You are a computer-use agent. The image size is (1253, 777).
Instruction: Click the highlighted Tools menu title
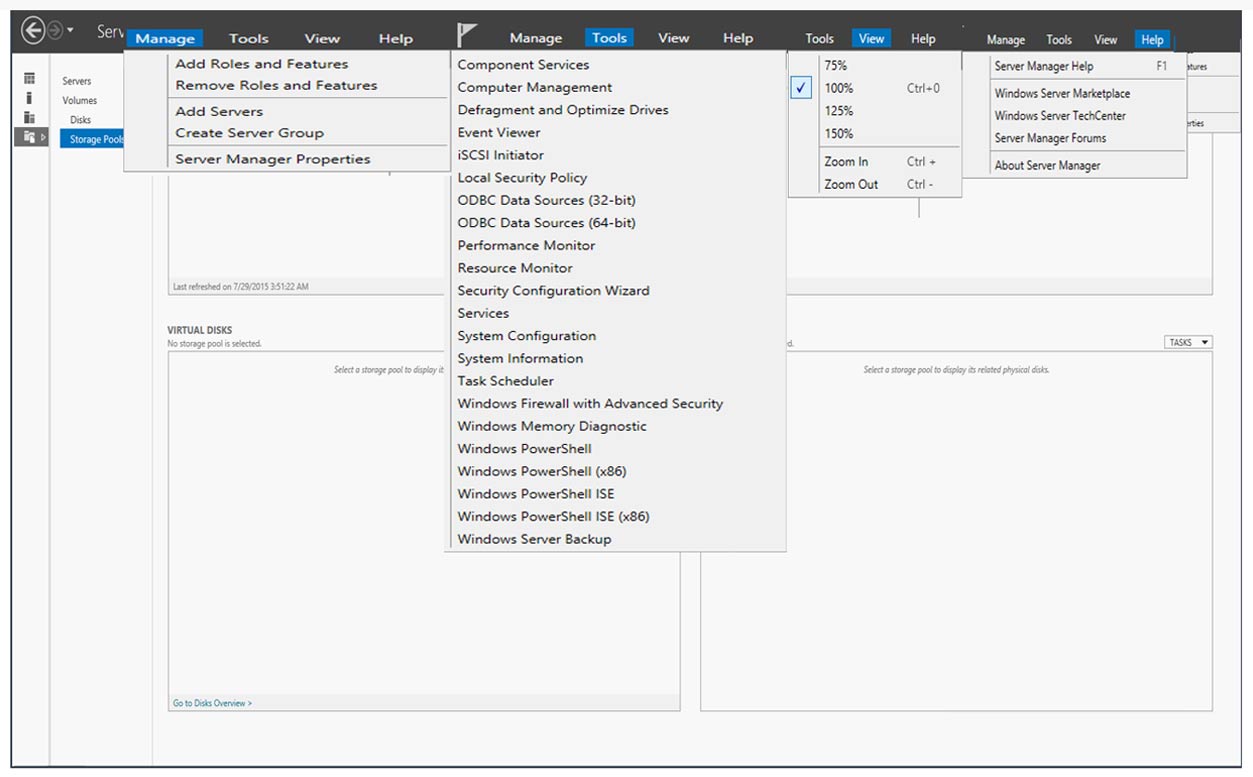609,38
